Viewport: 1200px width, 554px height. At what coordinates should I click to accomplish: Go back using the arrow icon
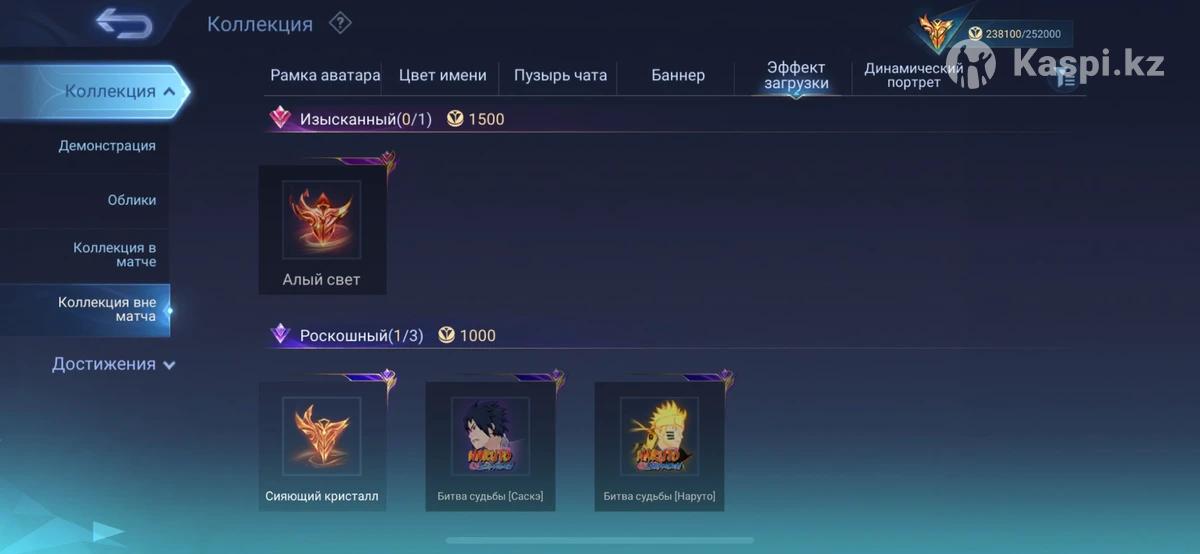point(124,24)
